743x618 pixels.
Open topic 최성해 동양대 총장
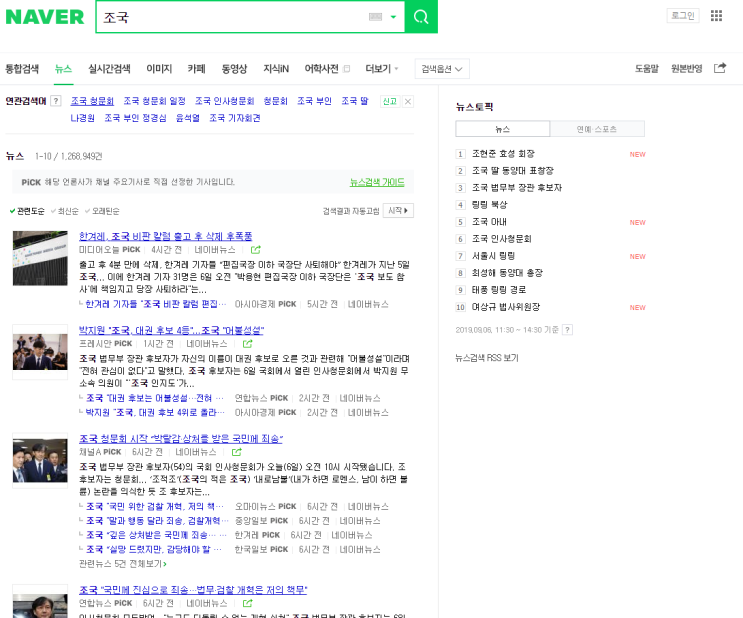507,273
